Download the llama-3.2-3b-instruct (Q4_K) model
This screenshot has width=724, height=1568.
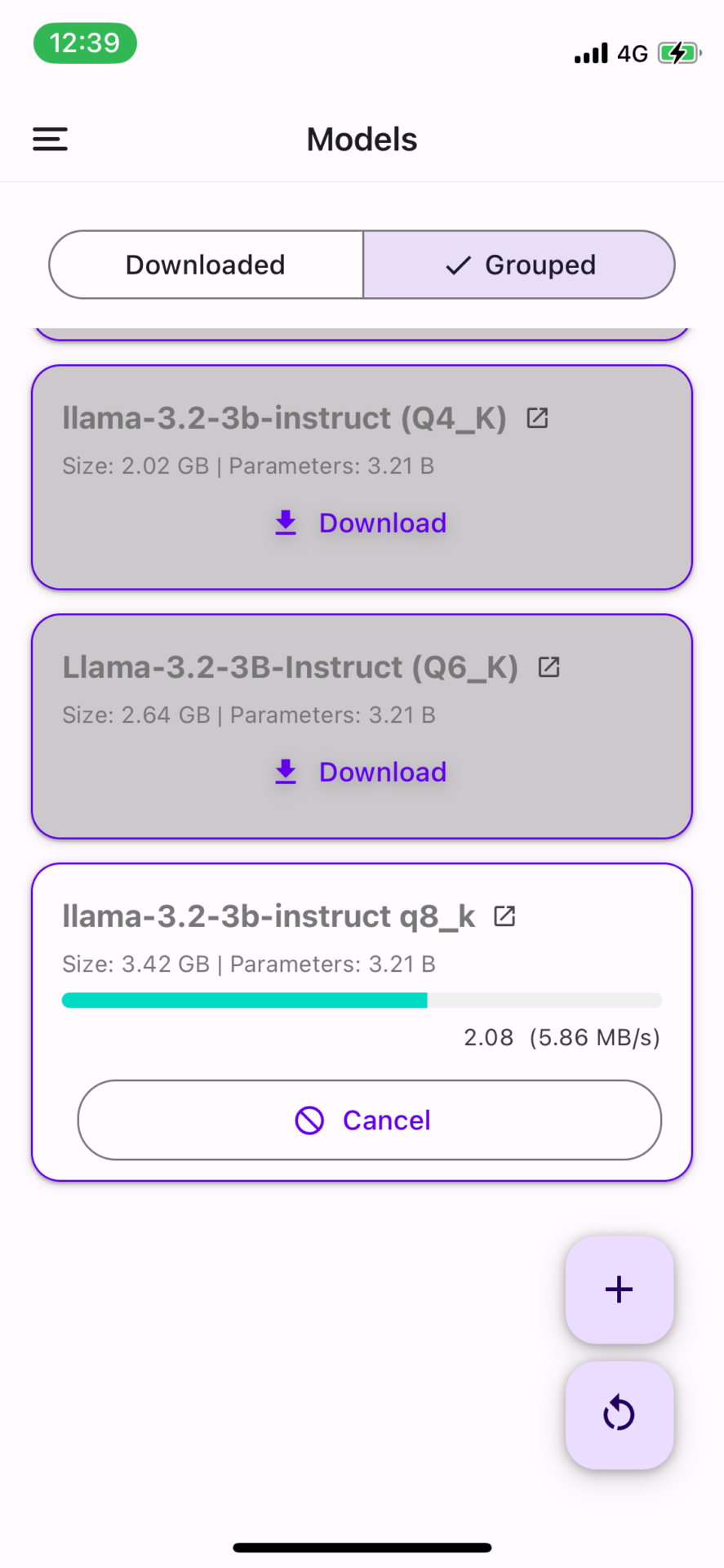tap(362, 523)
